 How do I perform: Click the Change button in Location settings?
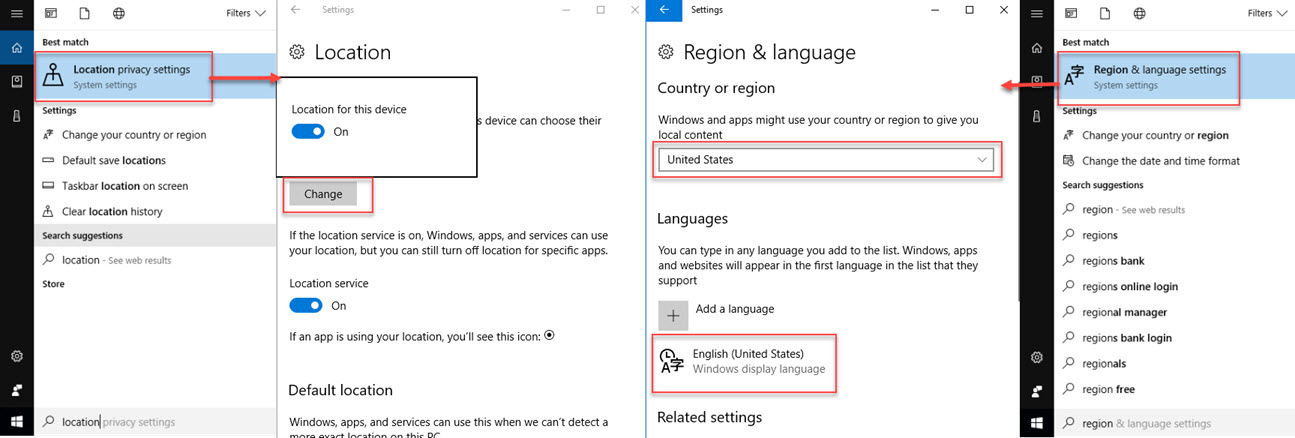pyautogui.click(x=323, y=194)
